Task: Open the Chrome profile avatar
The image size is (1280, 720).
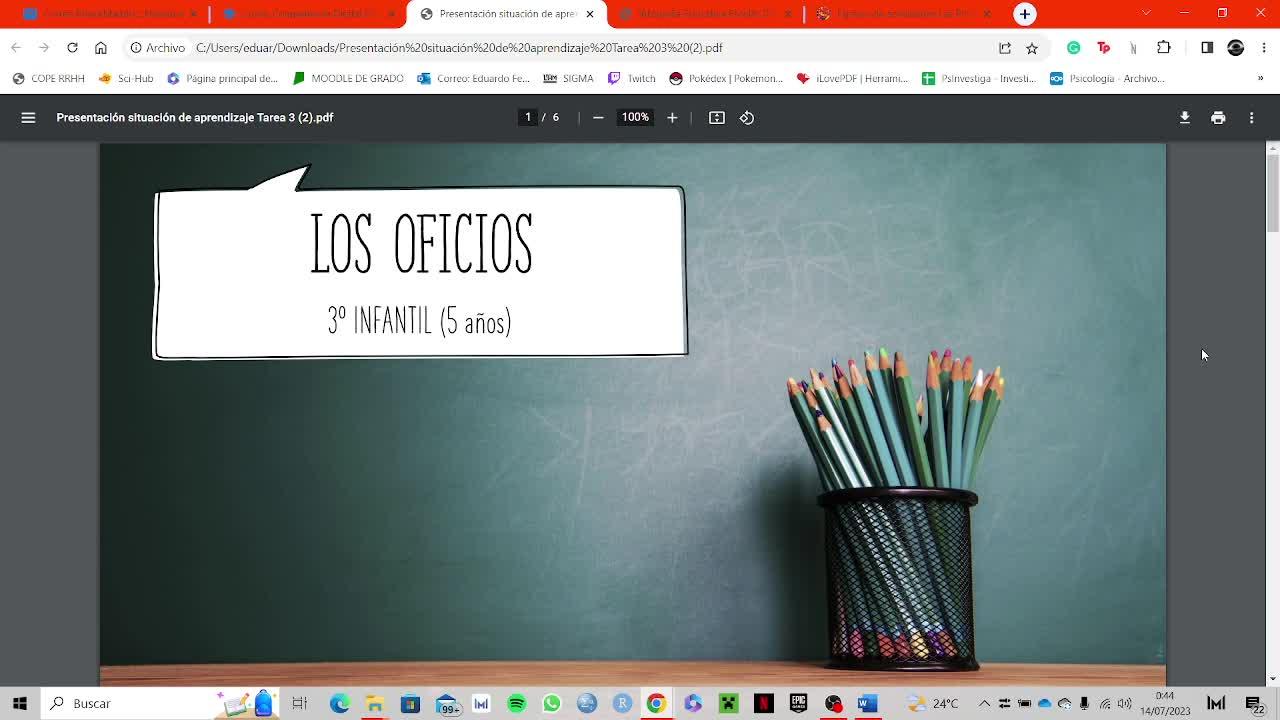Action: tap(1236, 48)
